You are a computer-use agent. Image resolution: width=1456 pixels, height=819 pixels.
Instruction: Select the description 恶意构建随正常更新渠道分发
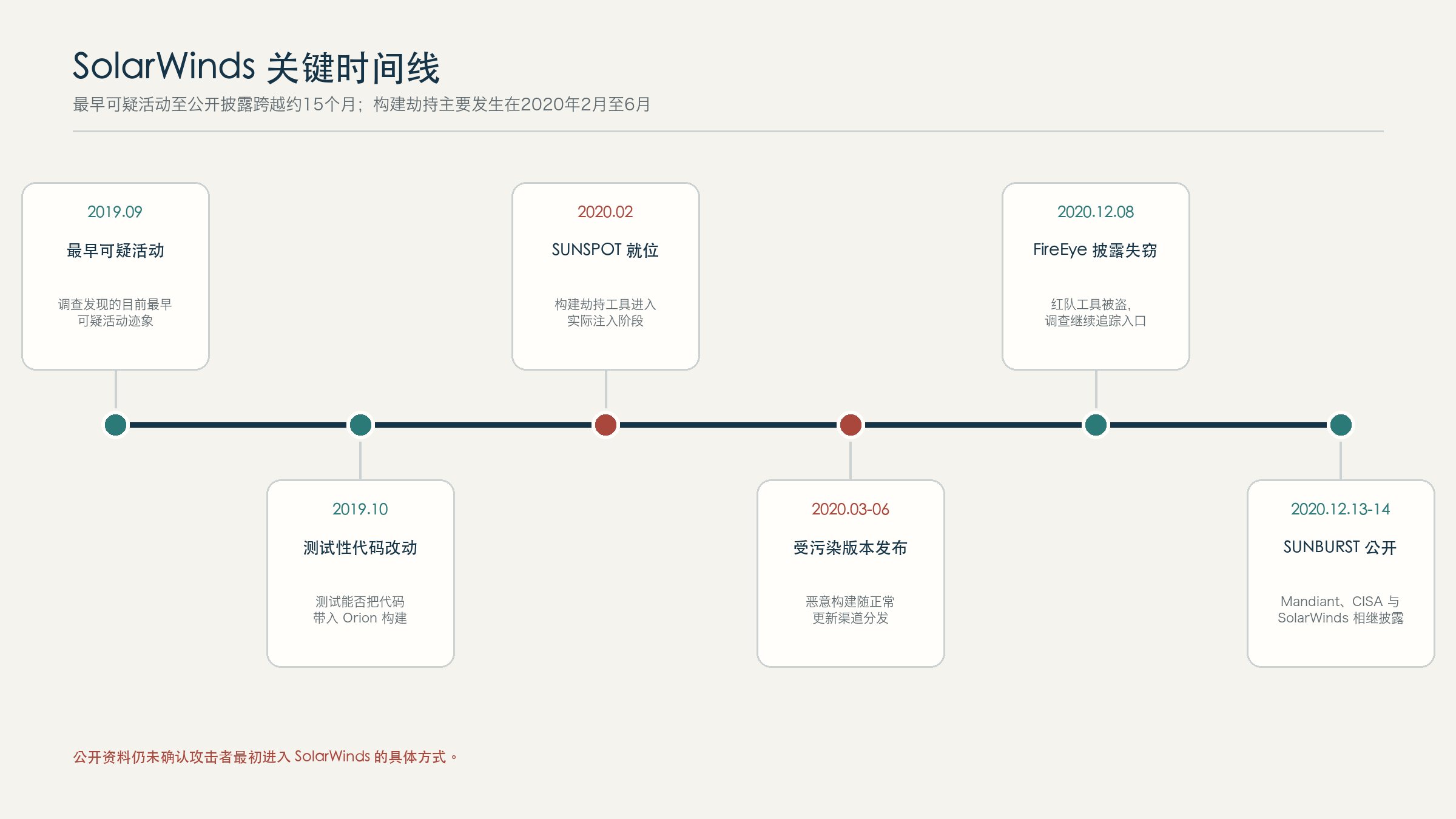(851, 610)
